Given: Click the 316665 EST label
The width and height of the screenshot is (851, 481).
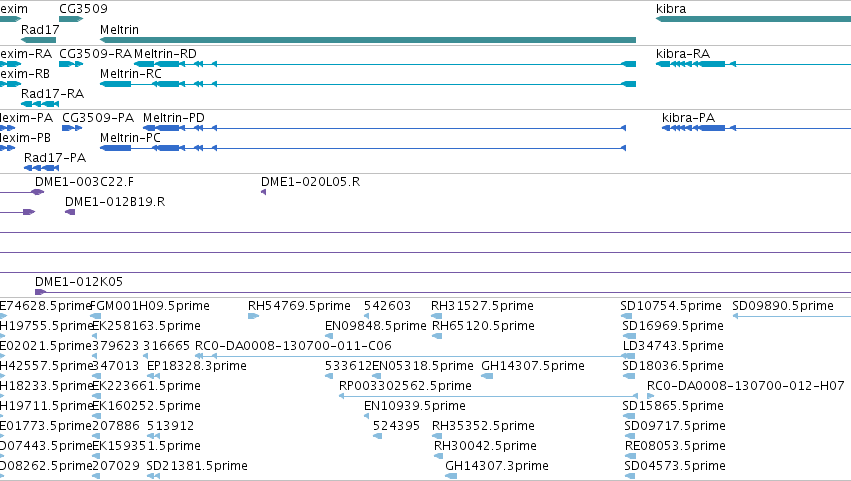Looking at the screenshot, I should 166,346.
